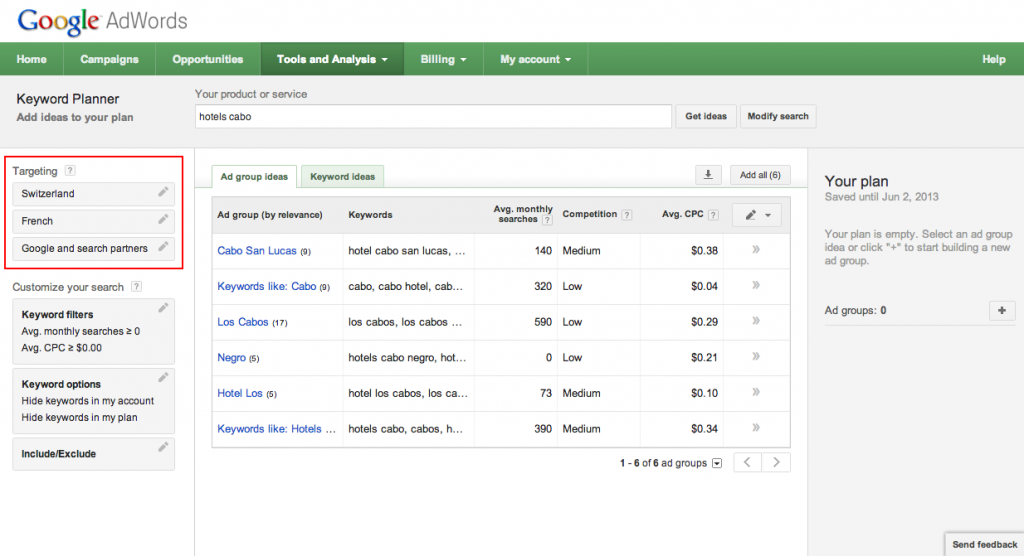The height and width of the screenshot is (556, 1024).
Task: Sort by the Competition column header
Action: click(589, 214)
